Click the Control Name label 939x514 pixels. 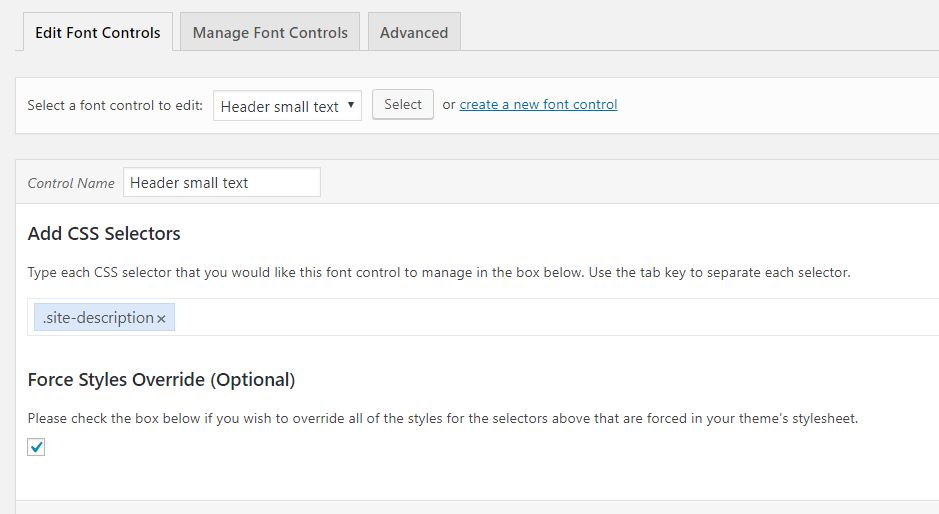tap(71, 183)
